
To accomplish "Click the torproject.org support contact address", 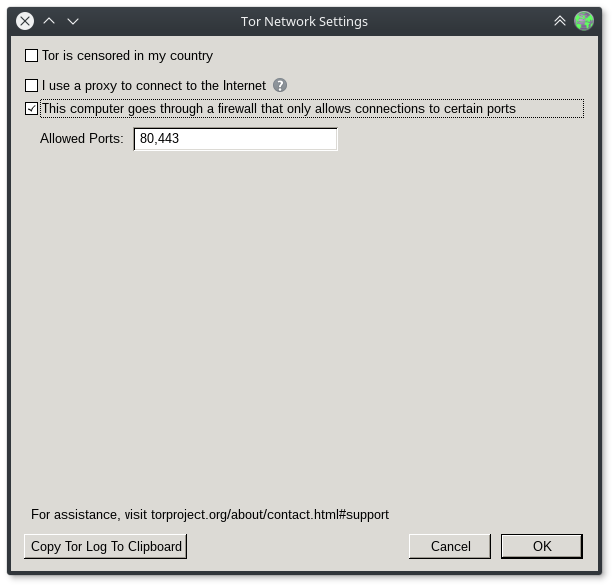I will click(270, 515).
